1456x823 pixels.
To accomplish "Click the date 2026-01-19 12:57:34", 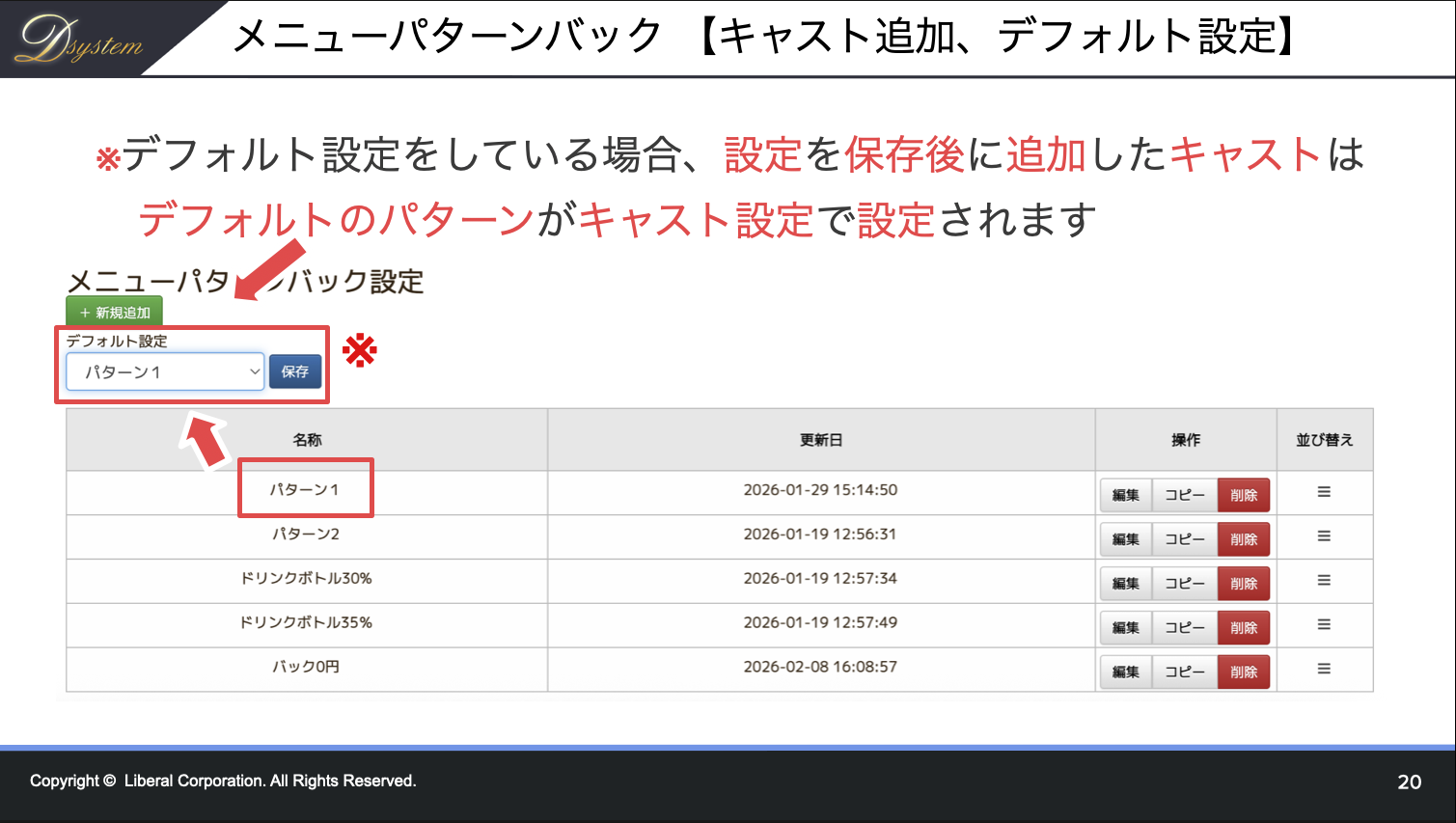I will (820, 579).
